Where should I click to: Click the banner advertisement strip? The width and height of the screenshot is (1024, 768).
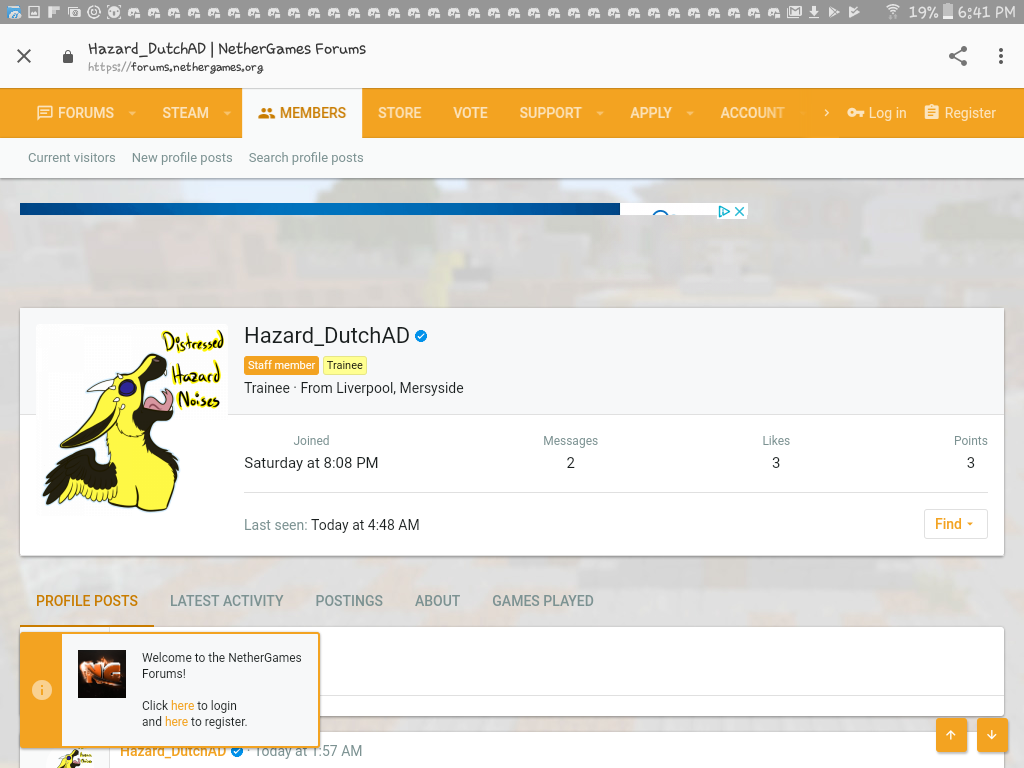click(319, 209)
